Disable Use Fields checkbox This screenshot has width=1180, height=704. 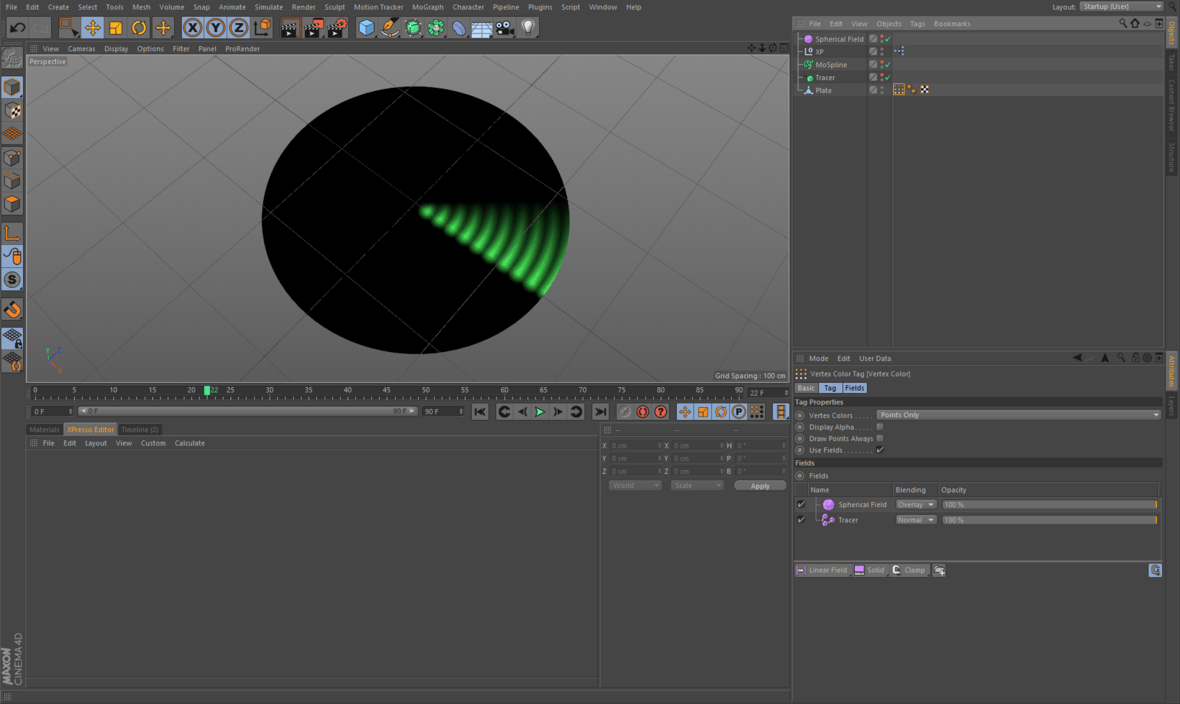pos(880,449)
